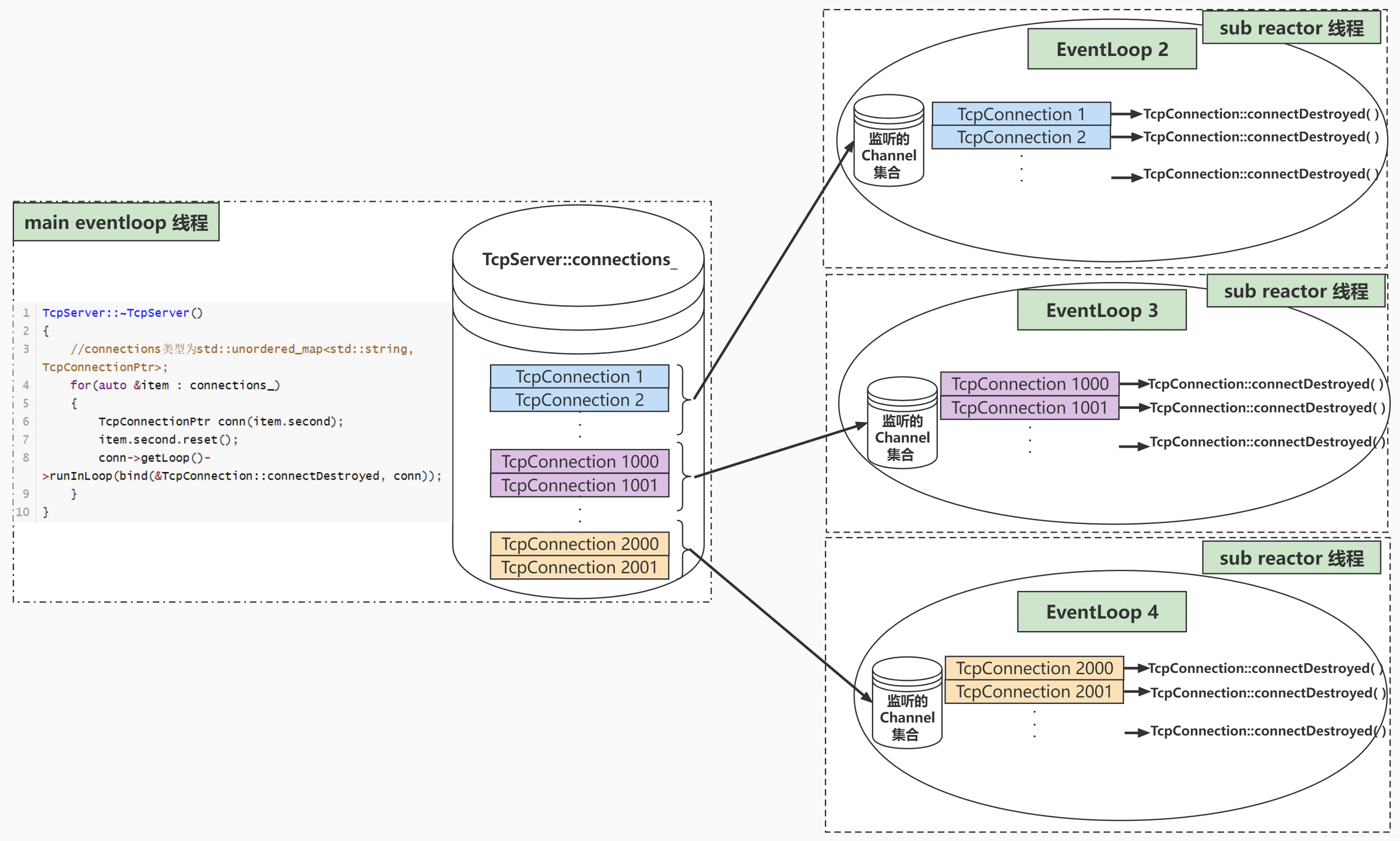Click the main eventloop 线程 label
This screenshot has width=1400, height=841.
[x=115, y=223]
